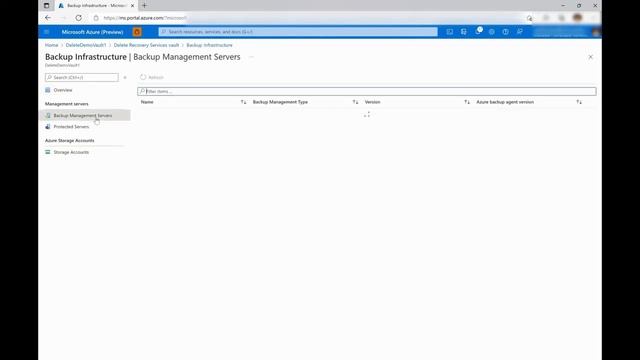Open Backup Infrastructure breadcrumb link
The height and width of the screenshot is (360, 640).
coord(209,45)
